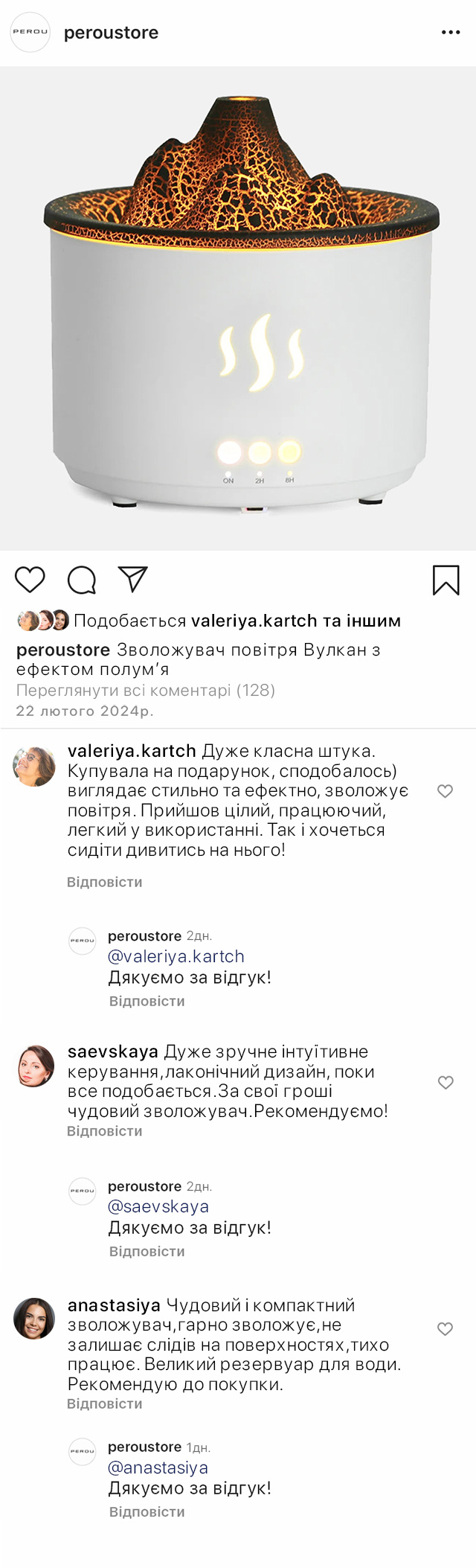Reply to saevskaya's comment
The height and width of the screenshot is (1568, 476).
(105, 1131)
